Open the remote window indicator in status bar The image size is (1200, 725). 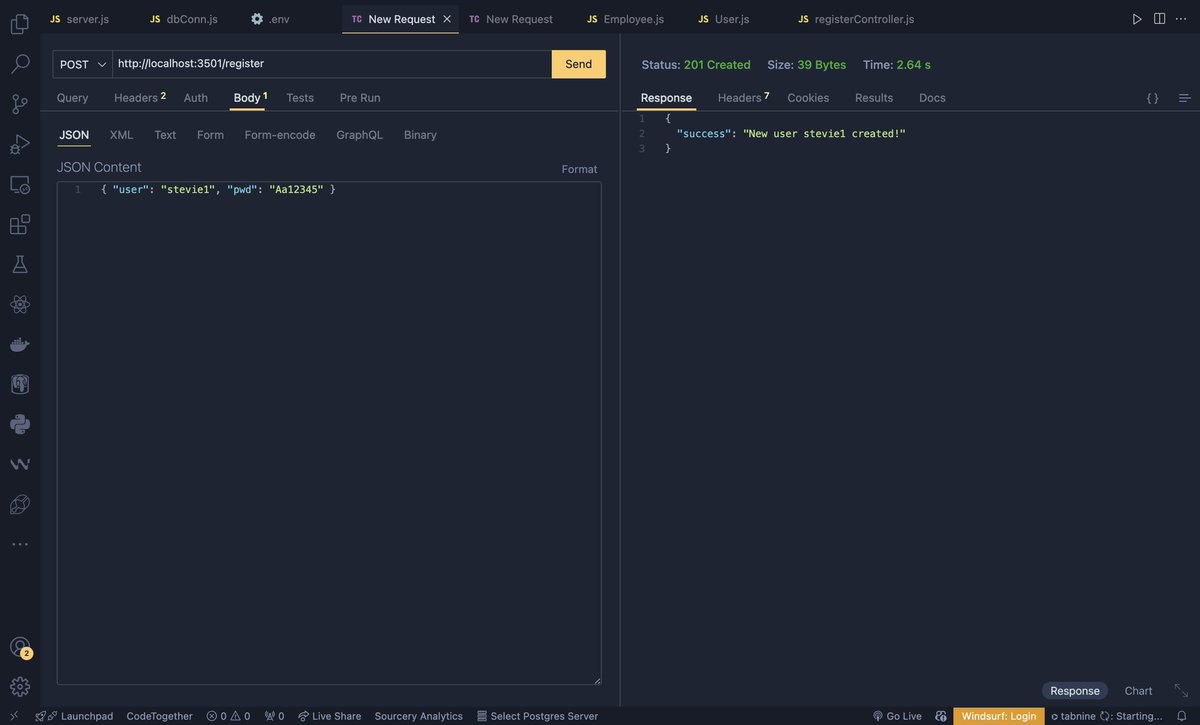click(14, 716)
